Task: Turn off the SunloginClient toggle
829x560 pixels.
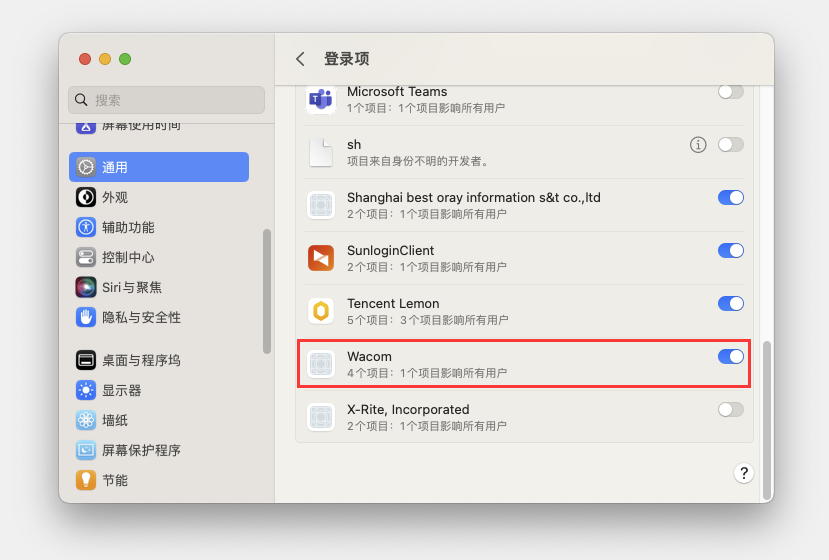Action: 731,250
